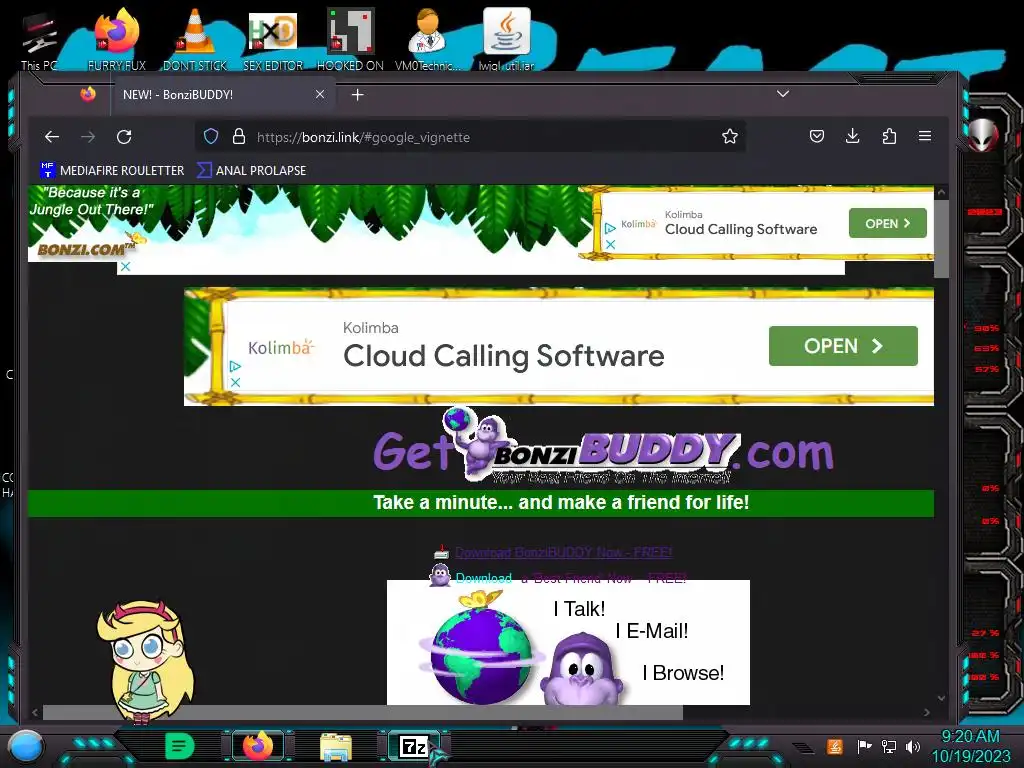Select the lwjgl util.jar desktop icon
Image resolution: width=1024 pixels, height=768 pixels.
tap(506, 40)
